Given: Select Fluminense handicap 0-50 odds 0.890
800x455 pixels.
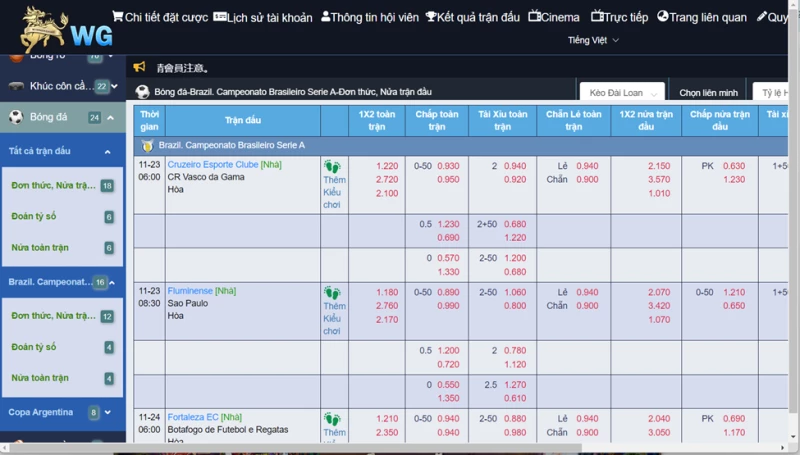Looking at the screenshot, I should 448,293.
